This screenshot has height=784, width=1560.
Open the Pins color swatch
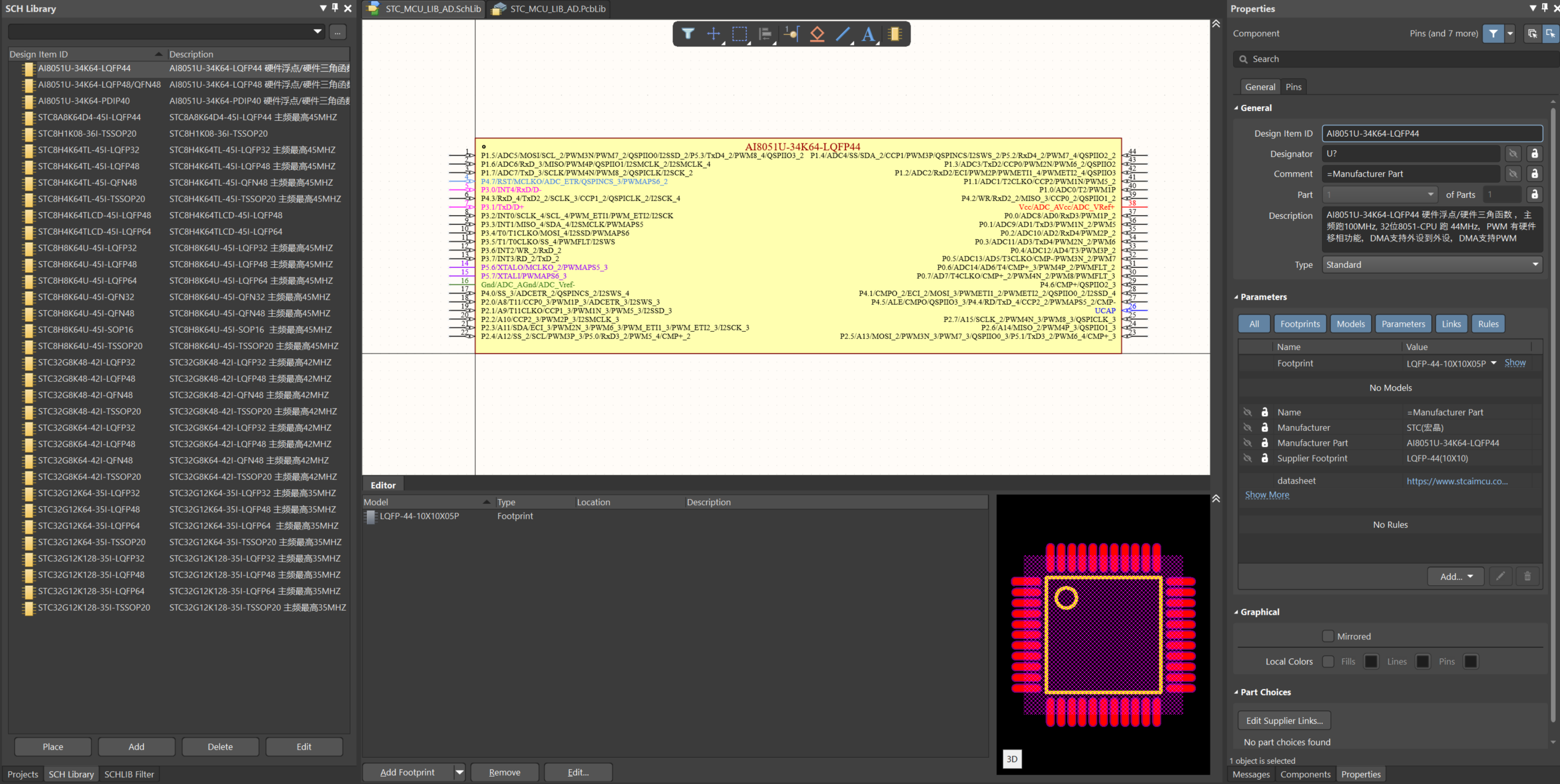(1470, 661)
